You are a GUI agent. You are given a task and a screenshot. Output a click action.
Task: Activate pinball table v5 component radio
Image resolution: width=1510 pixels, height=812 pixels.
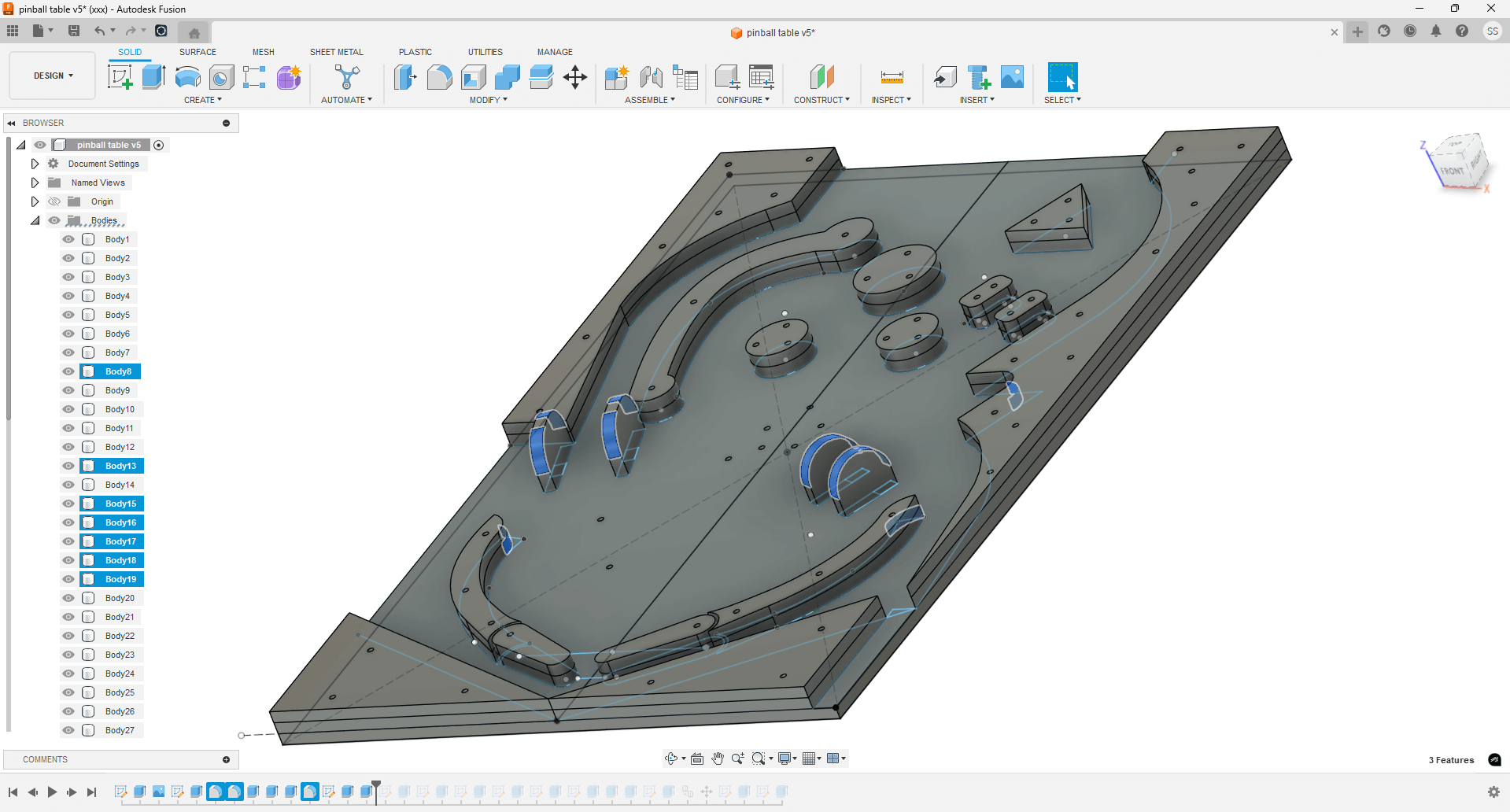pyautogui.click(x=159, y=145)
